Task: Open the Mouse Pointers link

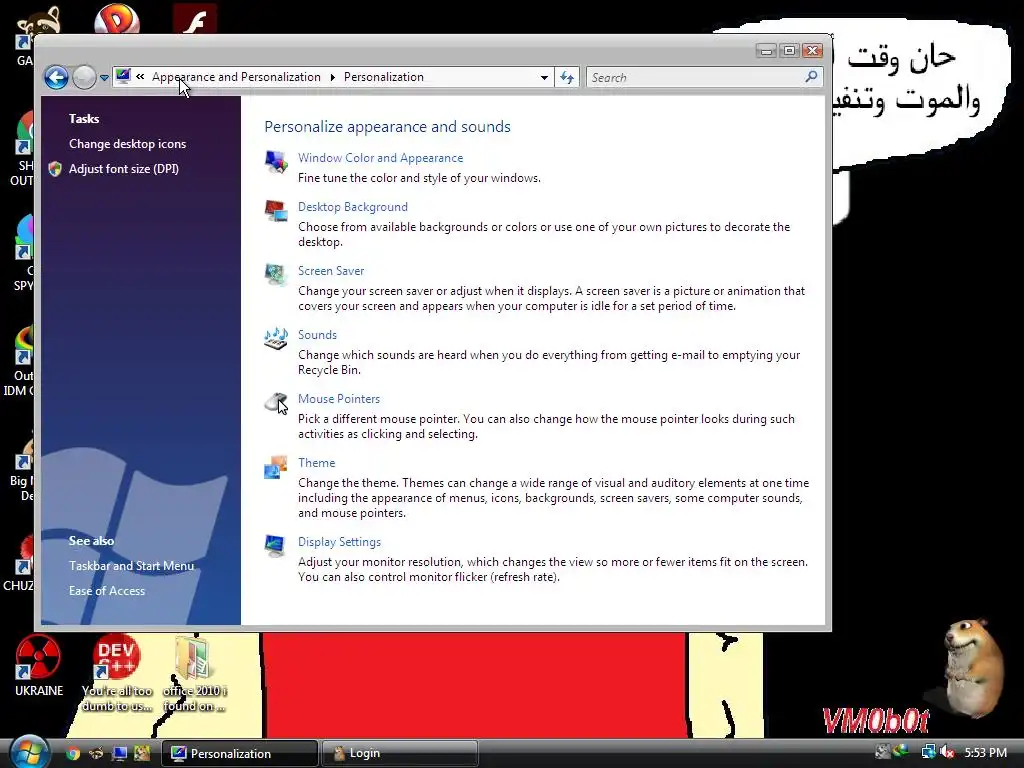Action: coord(339,399)
